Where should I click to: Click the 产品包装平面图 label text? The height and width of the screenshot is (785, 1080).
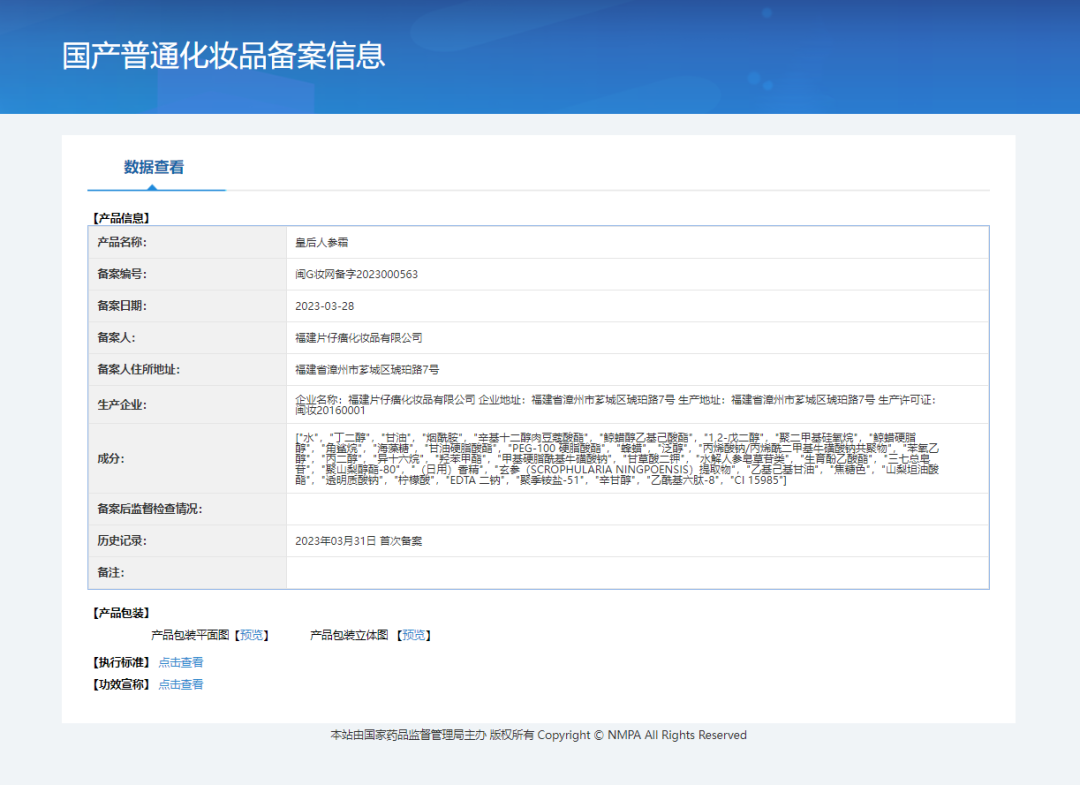[190, 635]
